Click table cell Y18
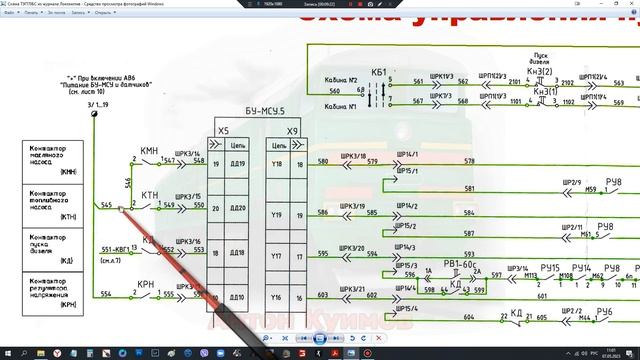Viewport: 640px width, 360px height. 277,164
